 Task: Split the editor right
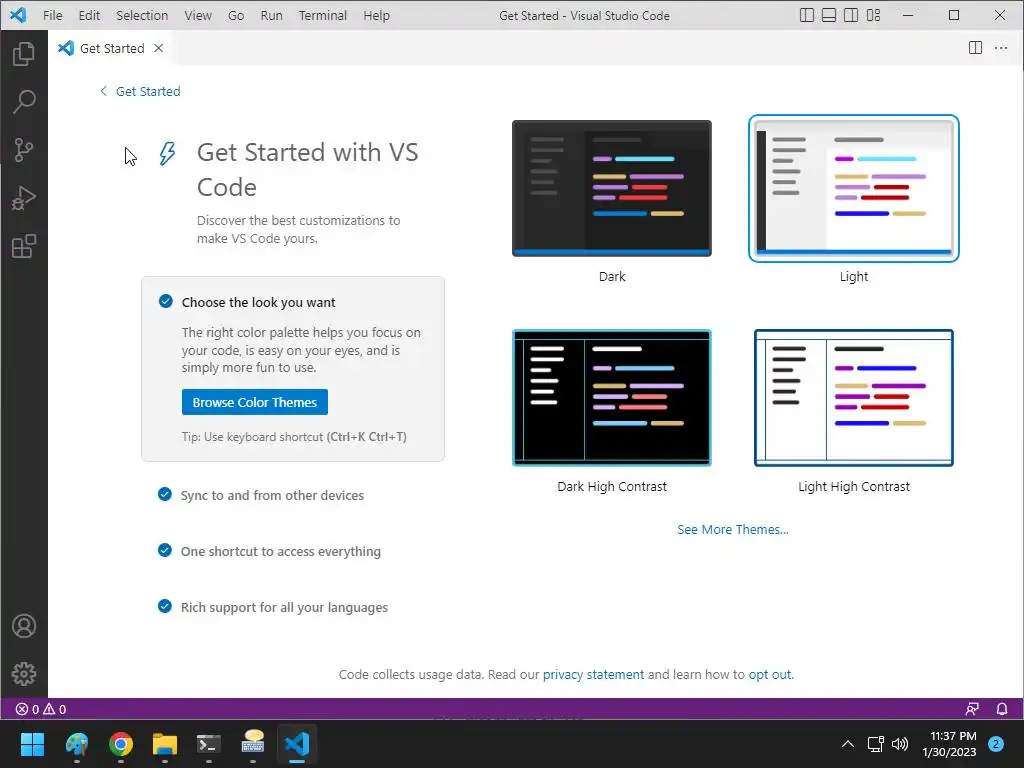[975, 48]
